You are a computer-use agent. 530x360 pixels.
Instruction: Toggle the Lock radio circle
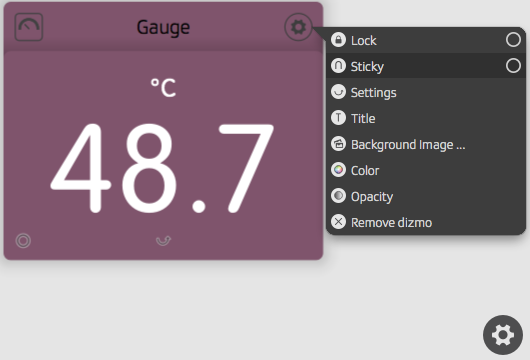pyautogui.click(x=513, y=40)
